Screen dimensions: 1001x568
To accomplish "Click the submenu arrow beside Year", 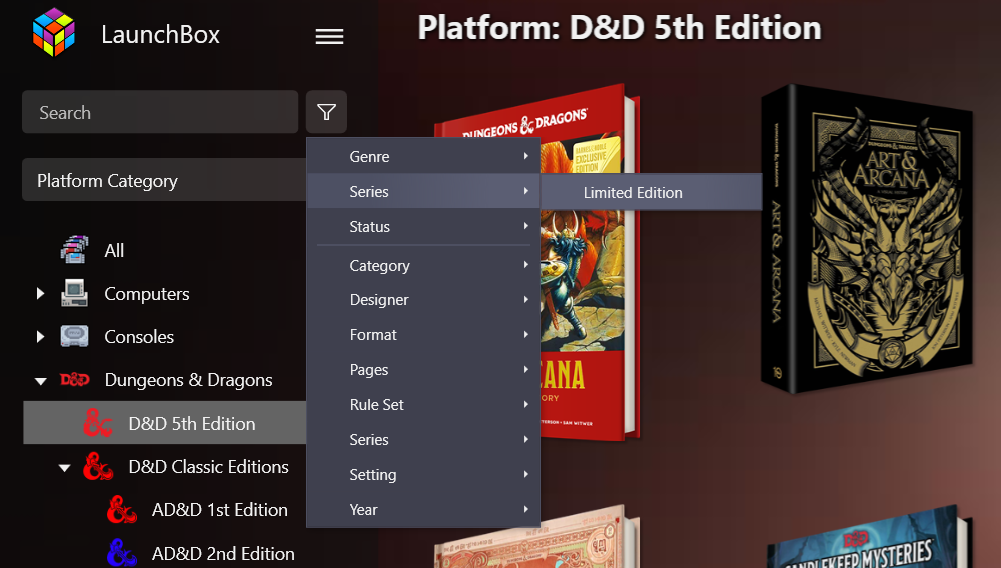I will [x=525, y=509].
